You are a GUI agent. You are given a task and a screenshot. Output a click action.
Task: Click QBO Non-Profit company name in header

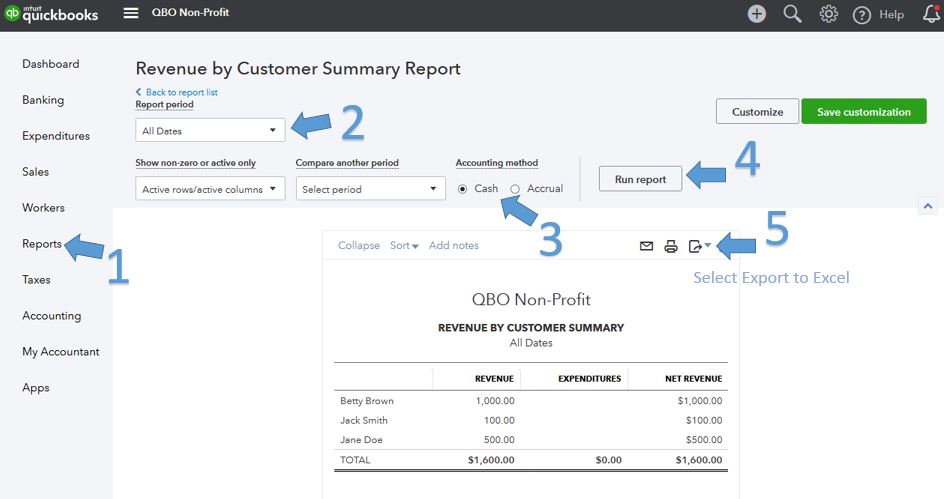point(190,12)
